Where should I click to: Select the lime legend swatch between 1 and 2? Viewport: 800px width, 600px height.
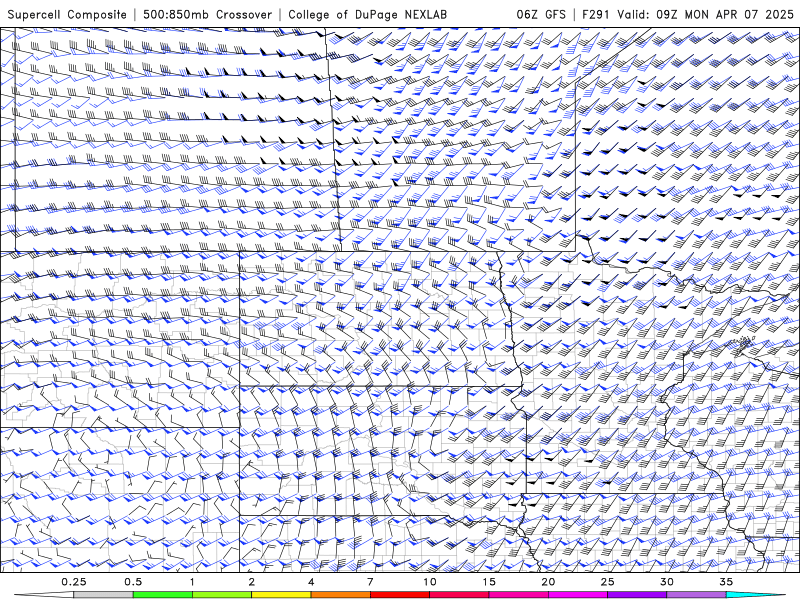tap(222, 595)
